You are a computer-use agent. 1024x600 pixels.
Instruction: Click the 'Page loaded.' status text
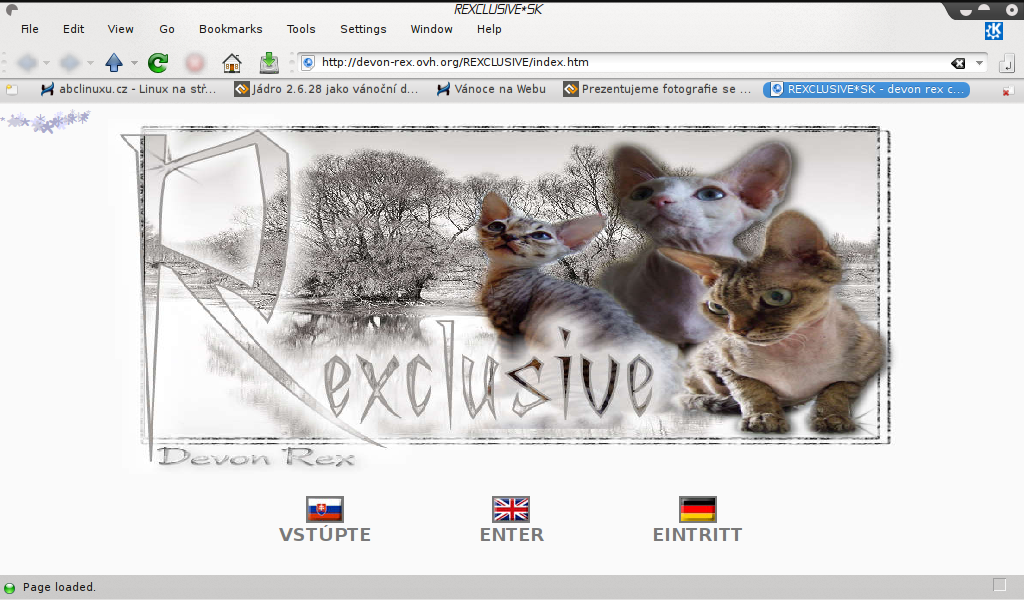59,588
